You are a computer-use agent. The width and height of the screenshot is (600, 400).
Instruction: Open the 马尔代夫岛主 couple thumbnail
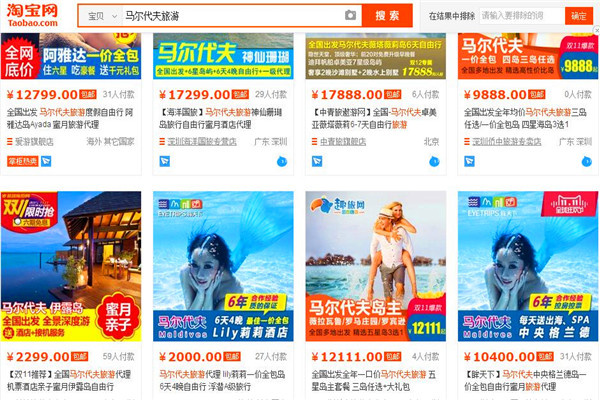click(x=375, y=266)
